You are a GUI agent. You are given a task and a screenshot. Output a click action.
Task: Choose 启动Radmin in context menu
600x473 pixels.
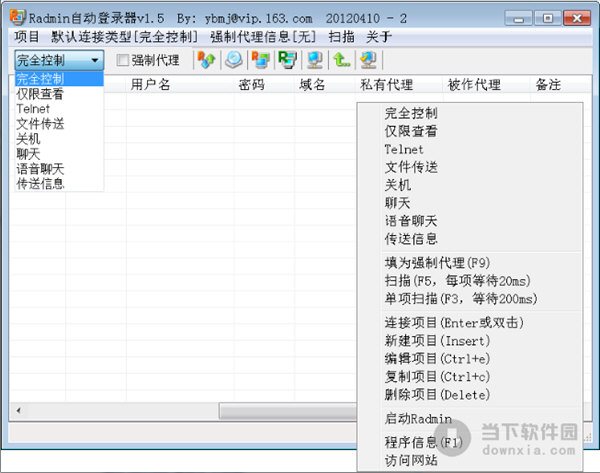(x=470, y=419)
